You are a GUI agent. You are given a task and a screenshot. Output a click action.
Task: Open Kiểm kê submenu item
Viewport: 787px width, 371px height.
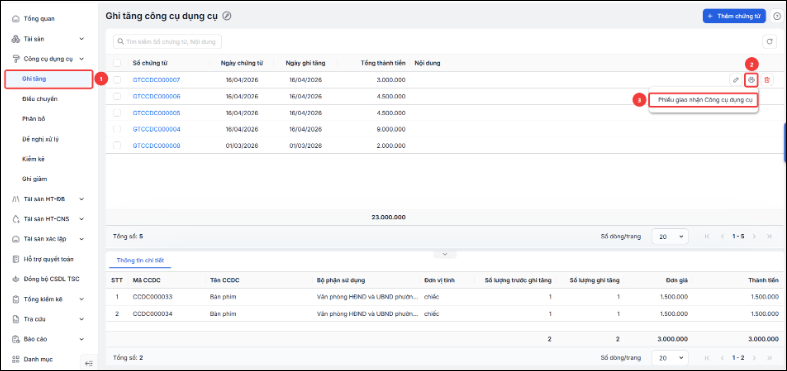33,159
